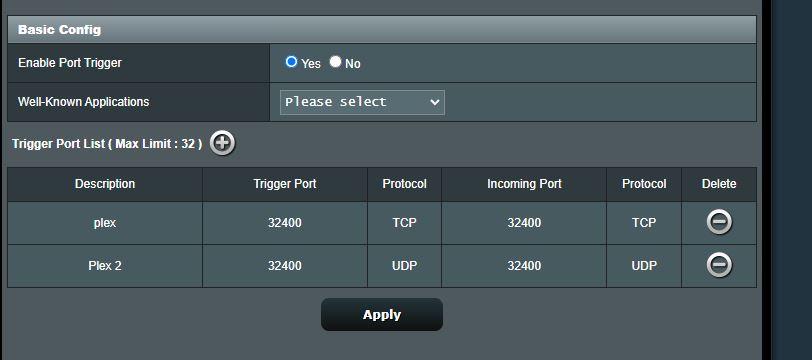Click the Description column header

tap(105, 184)
